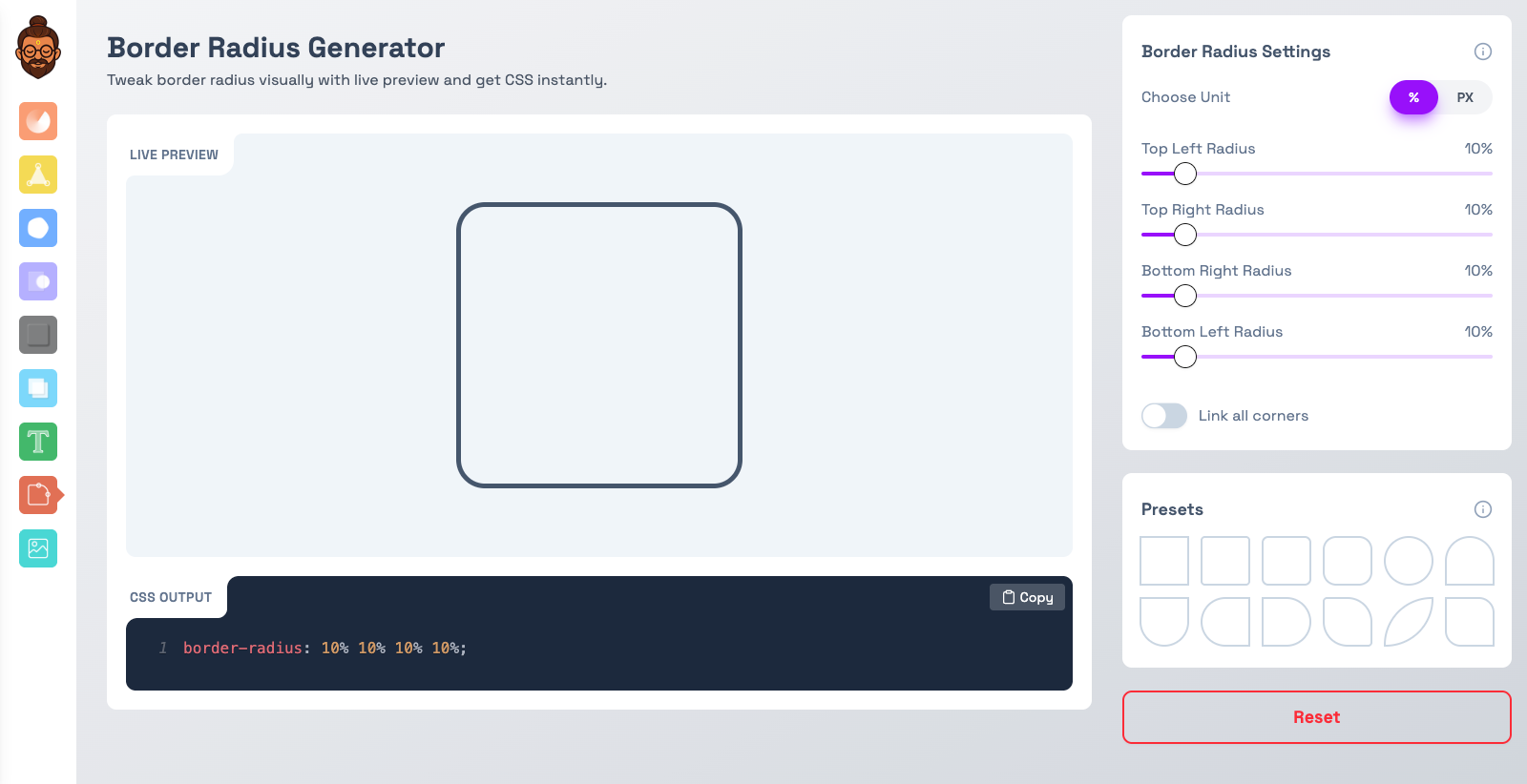This screenshot has height=784, width=1527.
Task: Click info icon beside Presets heading
Action: click(1482, 509)
